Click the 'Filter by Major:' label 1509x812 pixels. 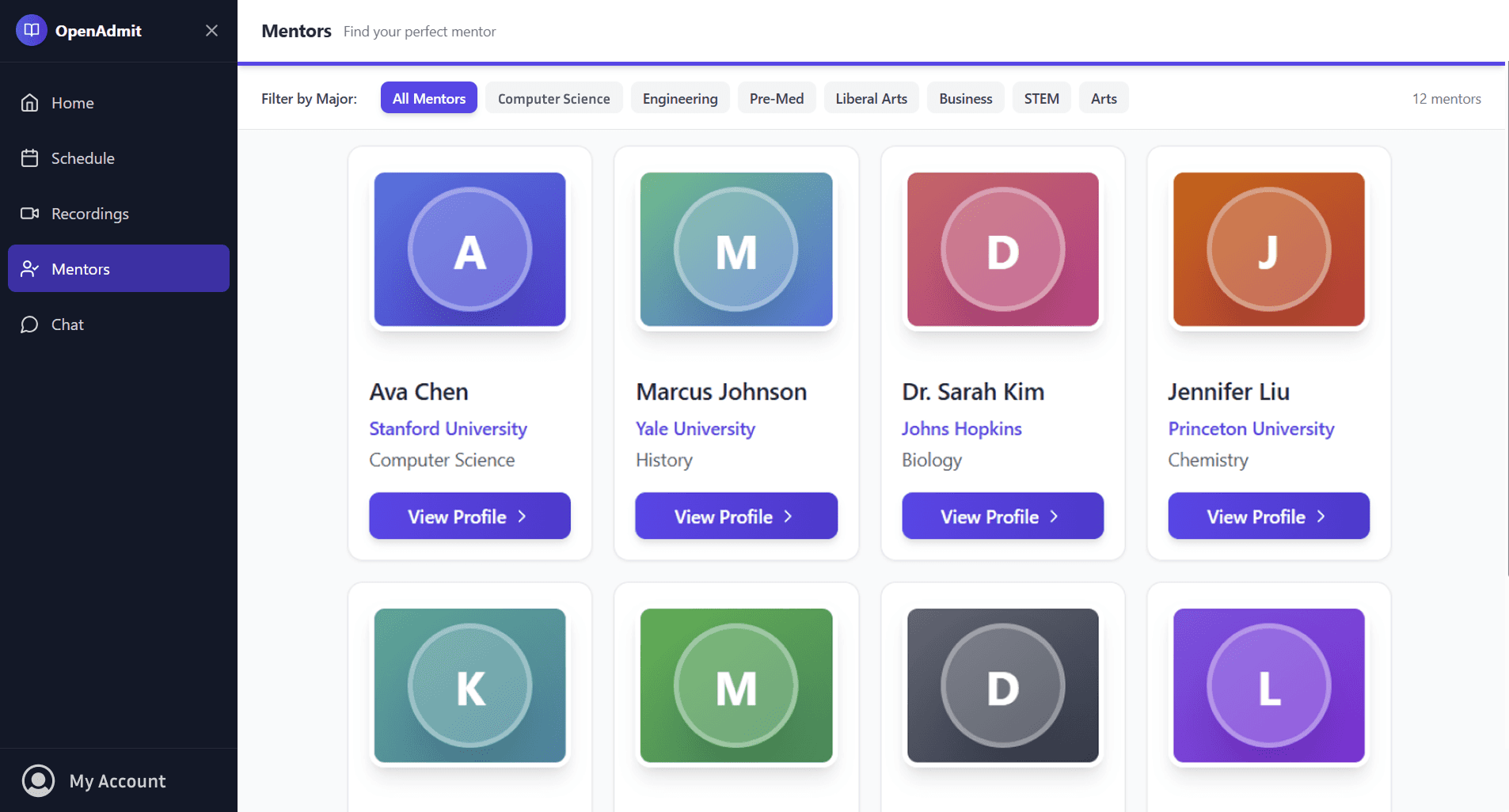pos(309,98)
